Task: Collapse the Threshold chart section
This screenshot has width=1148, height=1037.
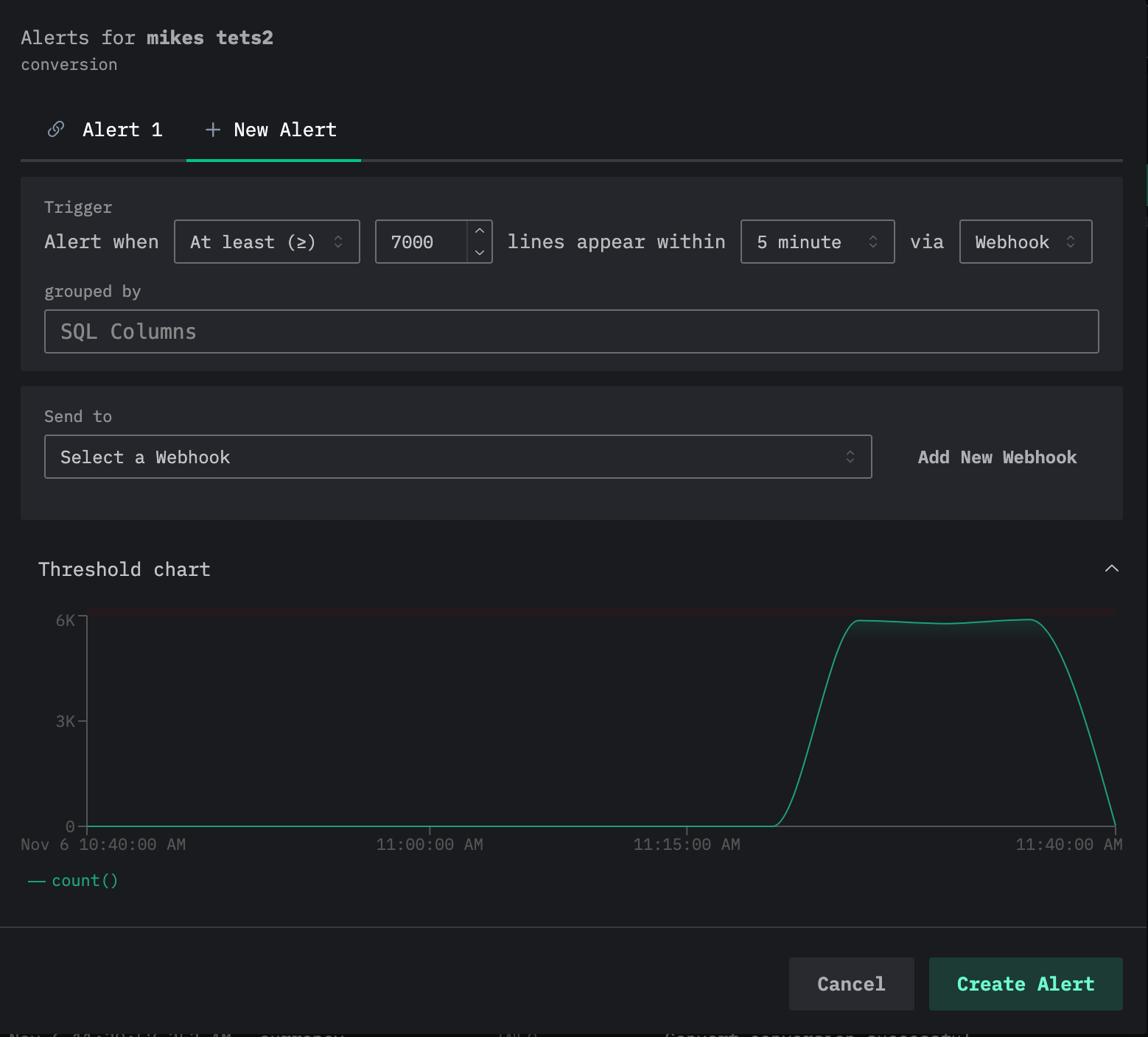Action: [x=1111, y=569]
